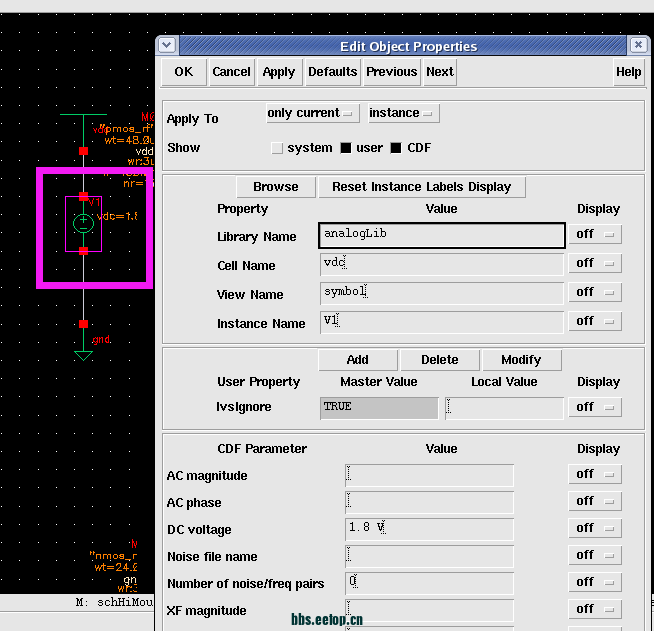Click lvsIgnore Local Value field
This screenshot has height=631, width=654.
(x=504, y=408)
